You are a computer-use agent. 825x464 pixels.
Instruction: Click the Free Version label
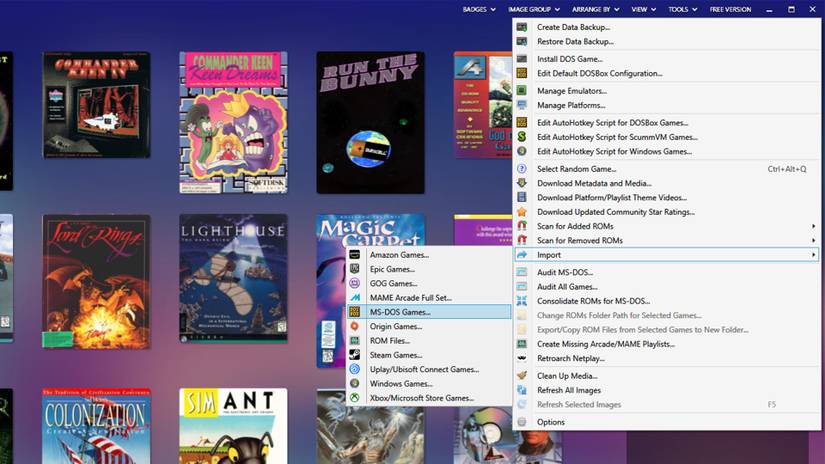coord(730,9)
